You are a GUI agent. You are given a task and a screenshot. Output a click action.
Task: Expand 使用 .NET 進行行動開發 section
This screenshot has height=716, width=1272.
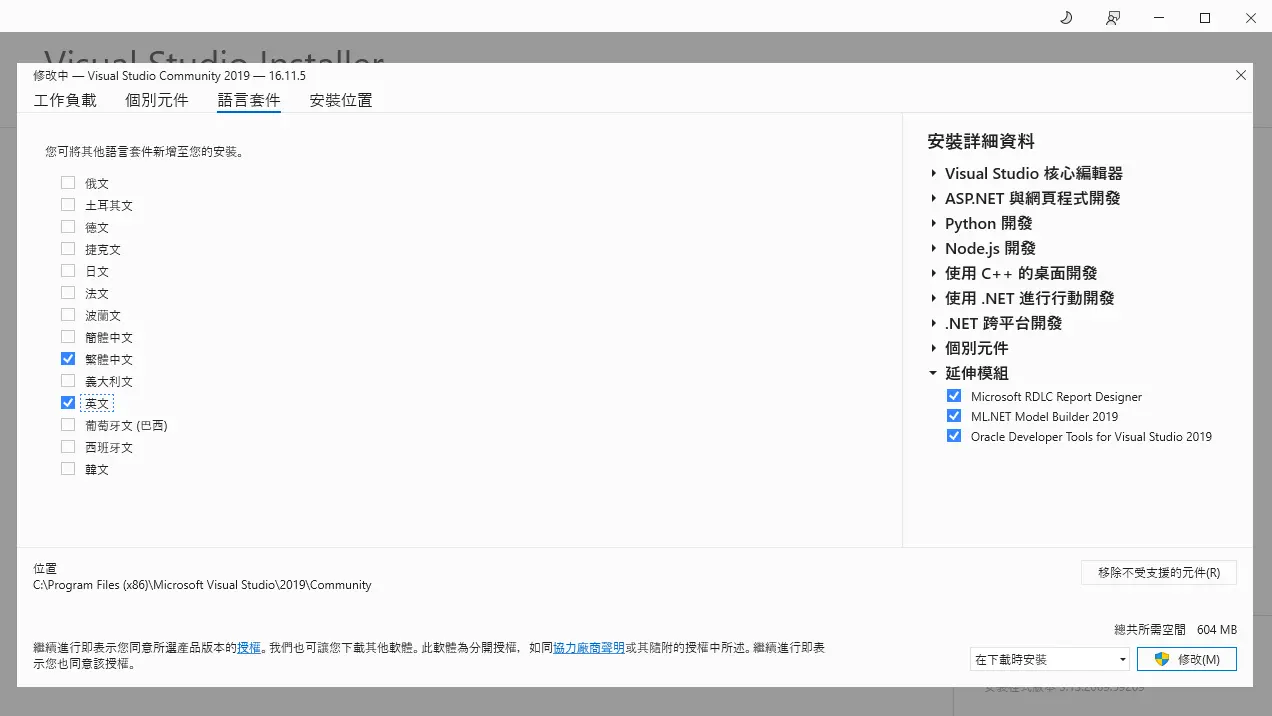click(934, 298)
